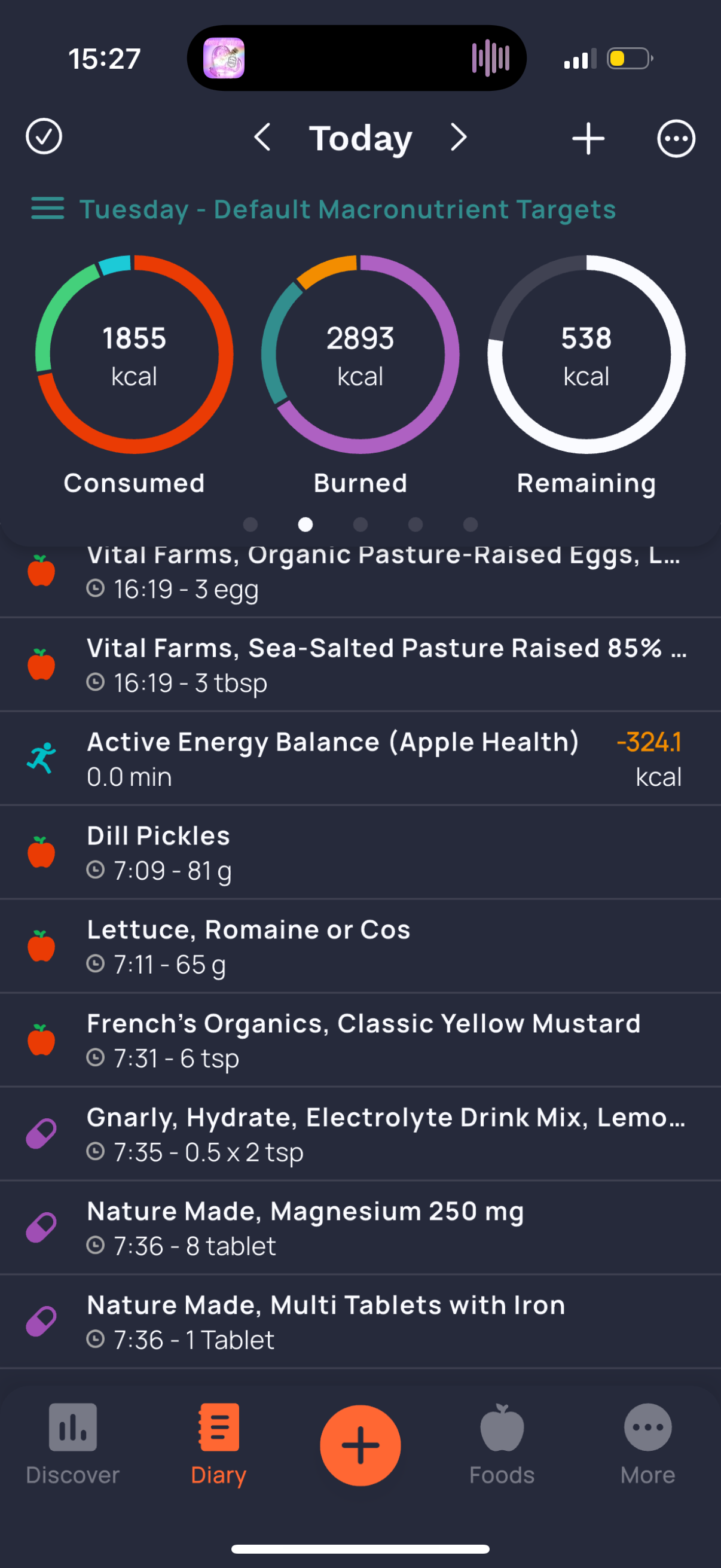Tap the pill icon for Nature Made Magnesium
The width and height of the screenshot is (721, 1568).
41,1227
